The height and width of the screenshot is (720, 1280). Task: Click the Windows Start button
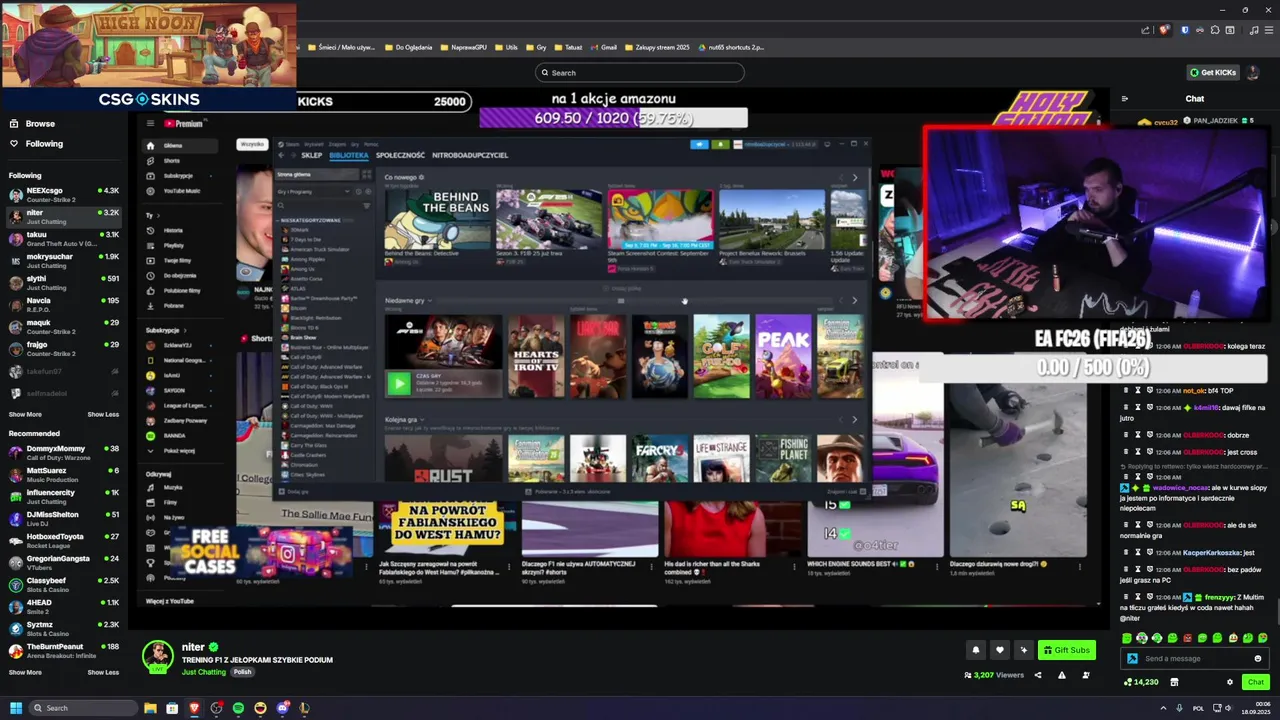click(x=15, y=708)
